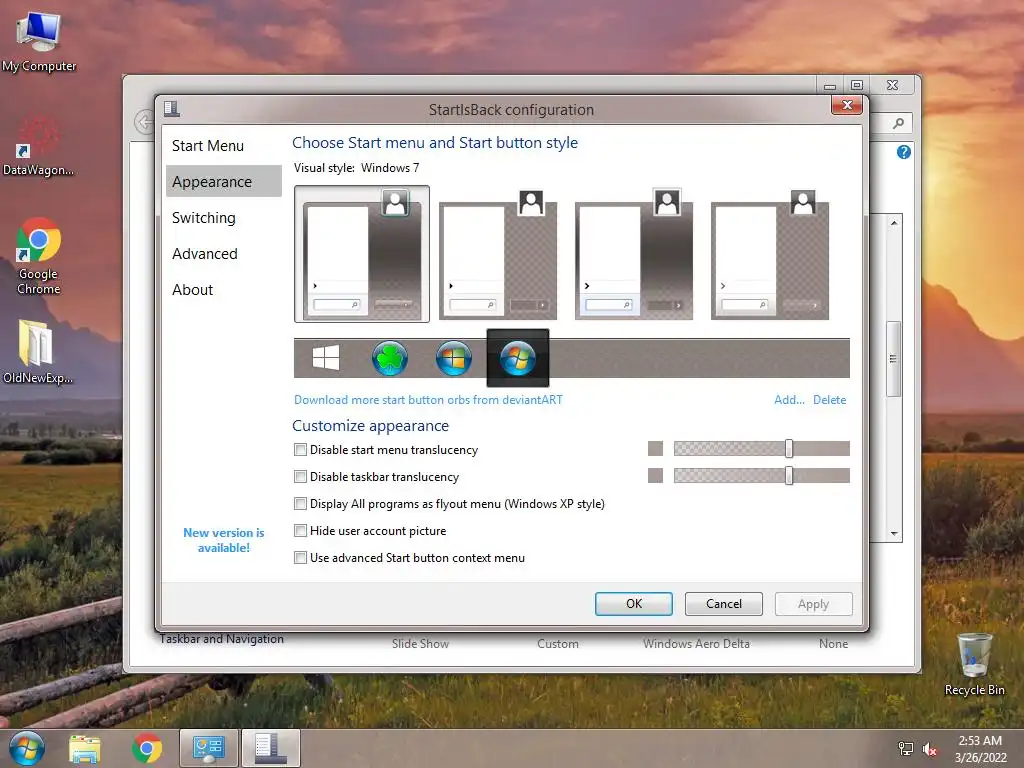Click Taskbar and Navigation in background window
The width and height of the screenshot is (1024, 768).
point(221,639)
